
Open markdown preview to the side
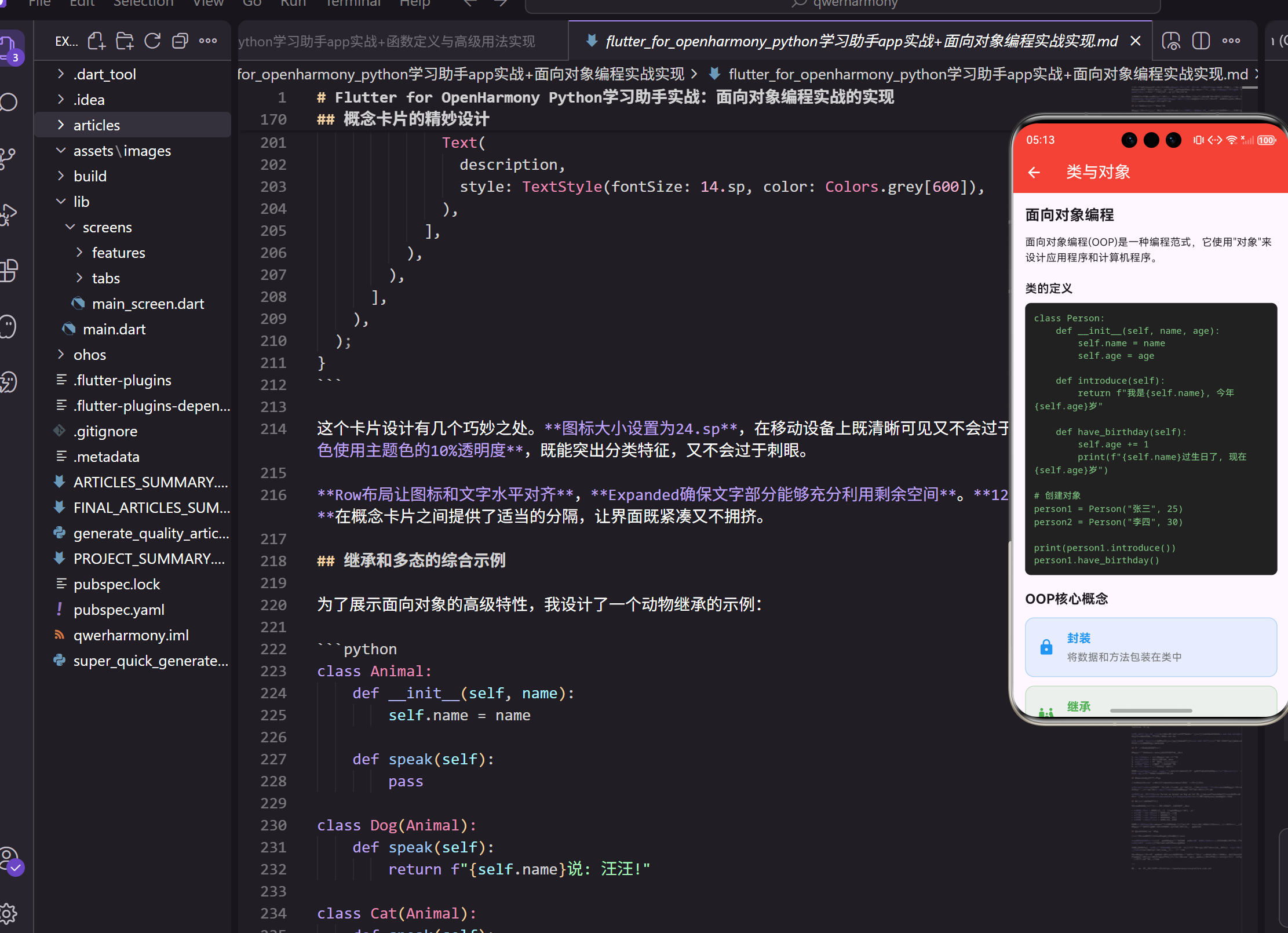pyautogui.click(x=1171, y=41)
